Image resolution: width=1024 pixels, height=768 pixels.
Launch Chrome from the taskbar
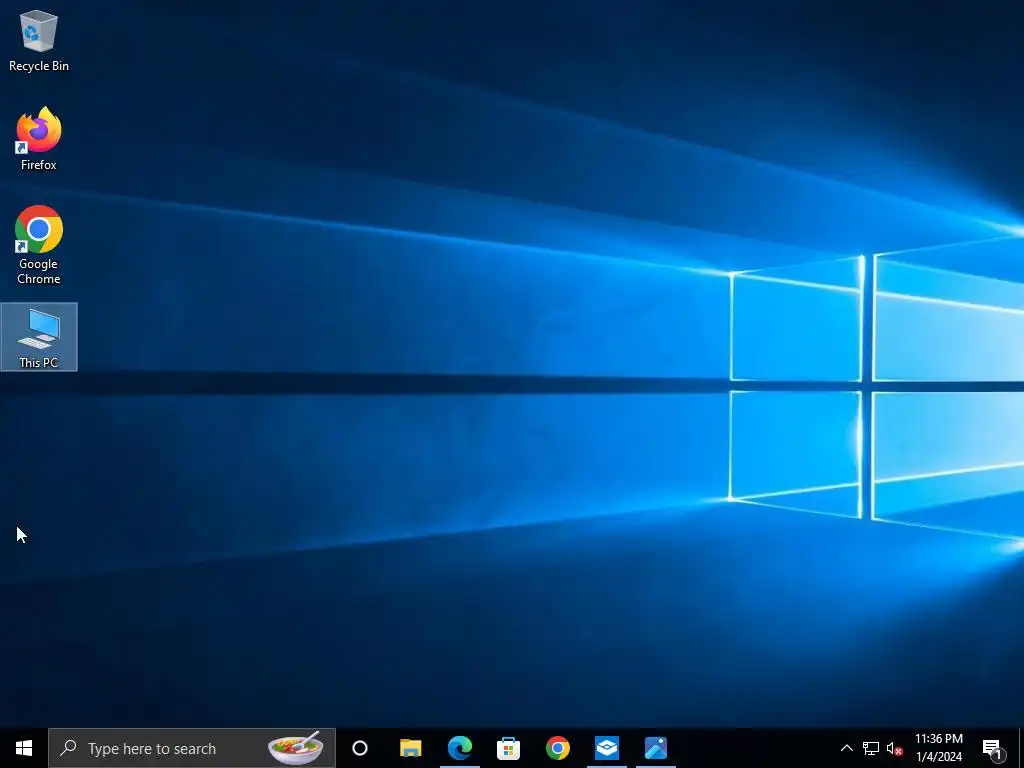557,748
